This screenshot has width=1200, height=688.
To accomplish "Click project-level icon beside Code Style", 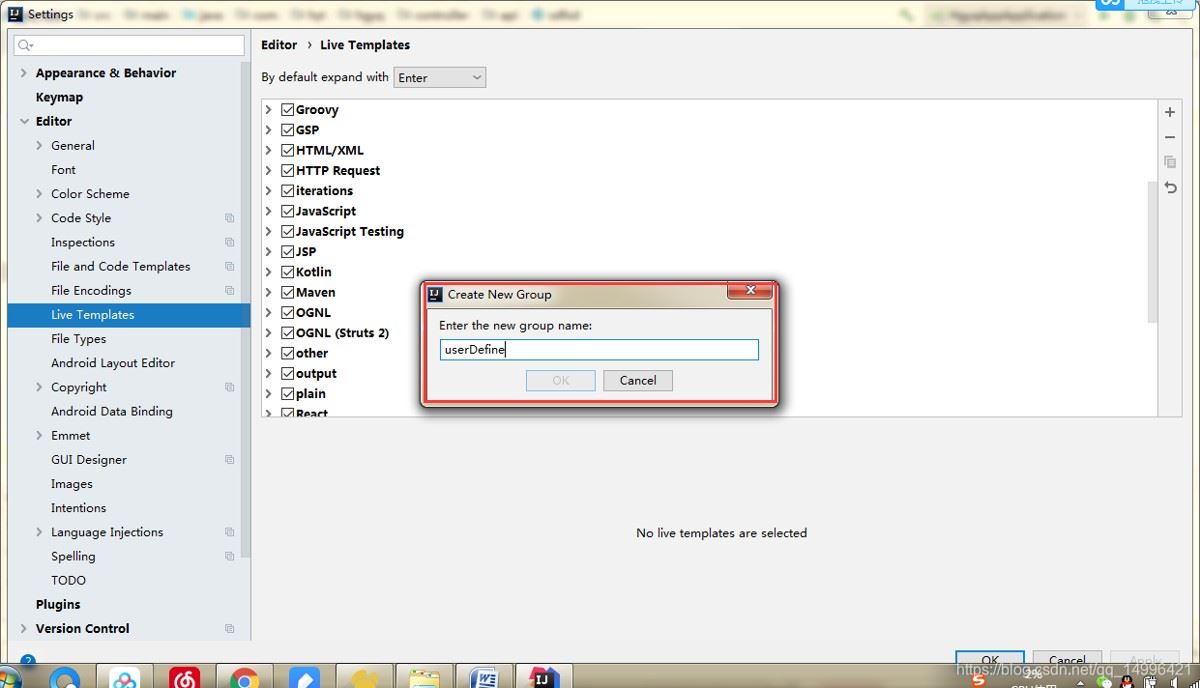I will click(x=229, y=218).
